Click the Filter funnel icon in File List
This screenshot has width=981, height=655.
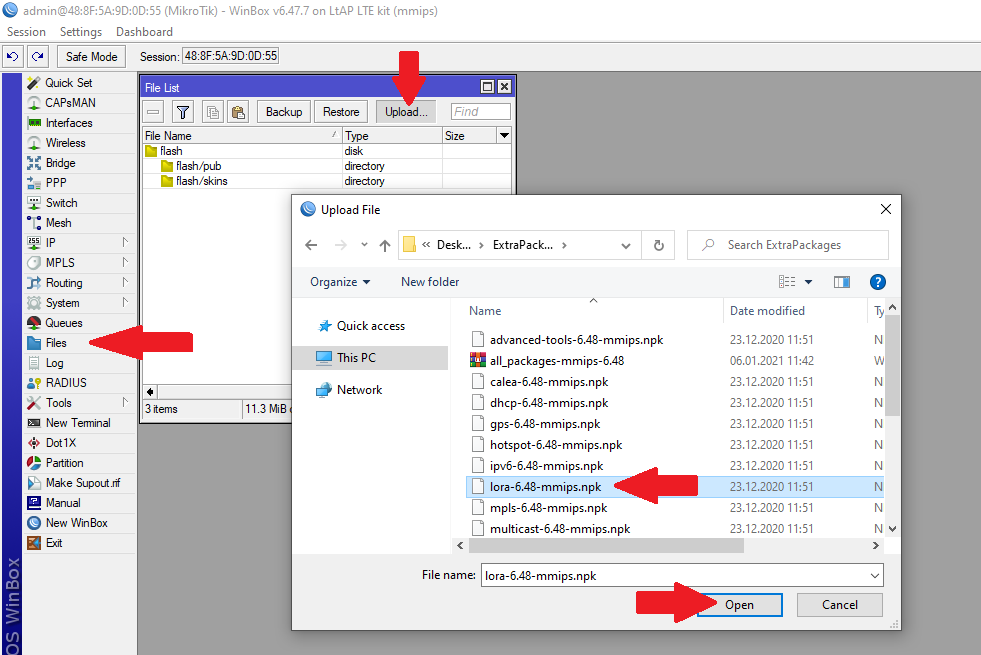pos(183,112)
